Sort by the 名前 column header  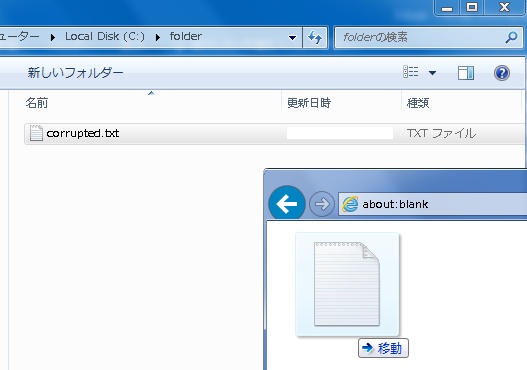click(37, 103)
